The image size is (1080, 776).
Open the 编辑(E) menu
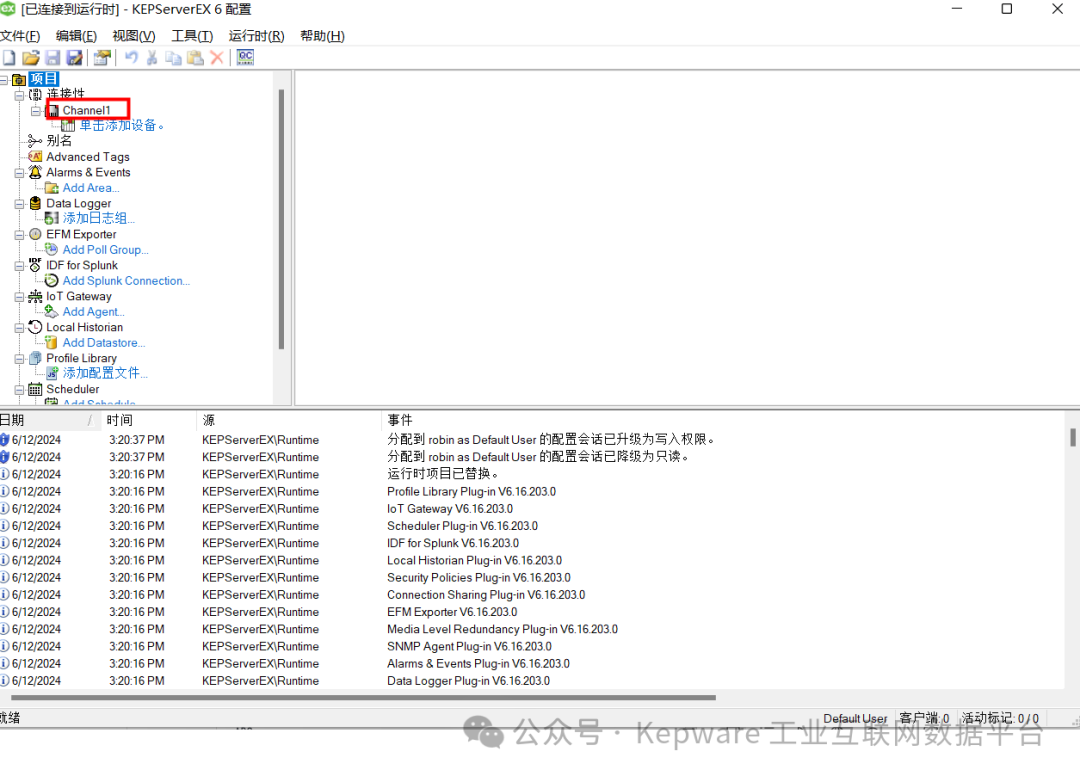[76, 36]
